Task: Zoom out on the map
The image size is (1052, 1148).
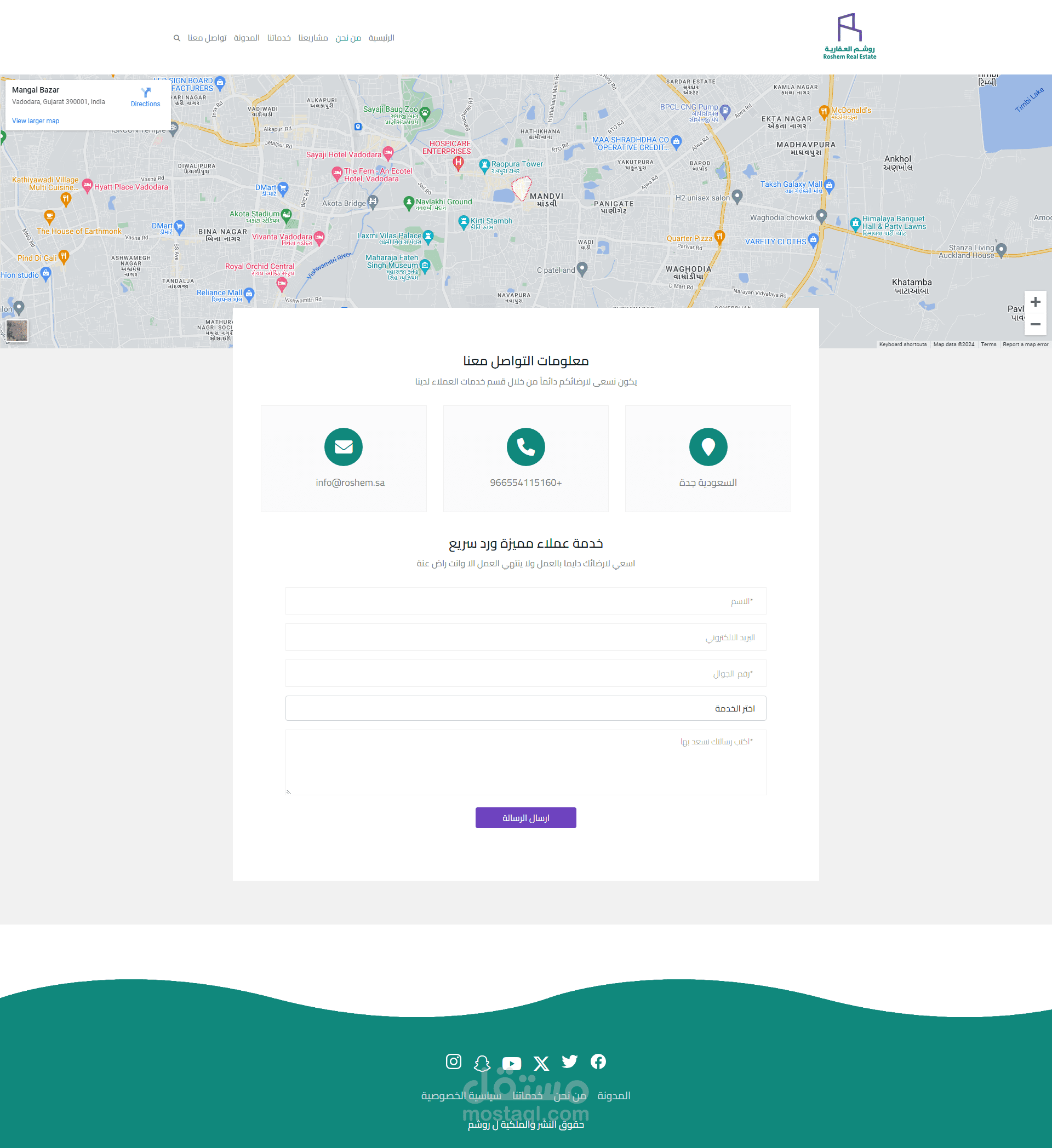Action: [1035, 324]
